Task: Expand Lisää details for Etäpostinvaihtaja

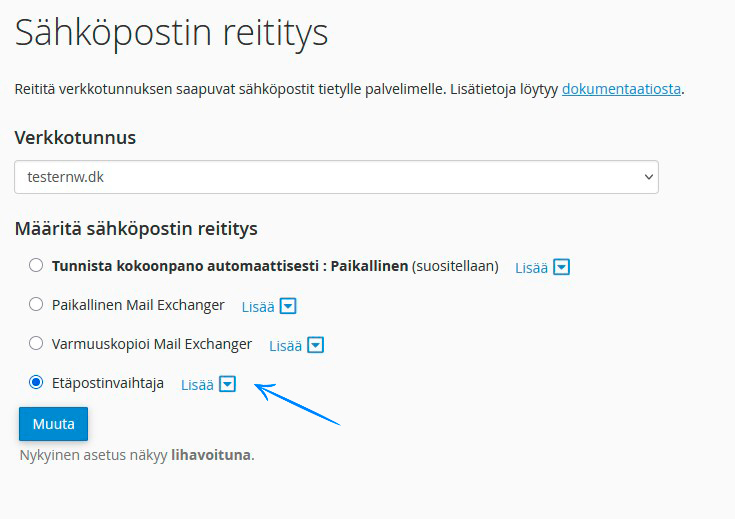Action: (x=197, y=385)
